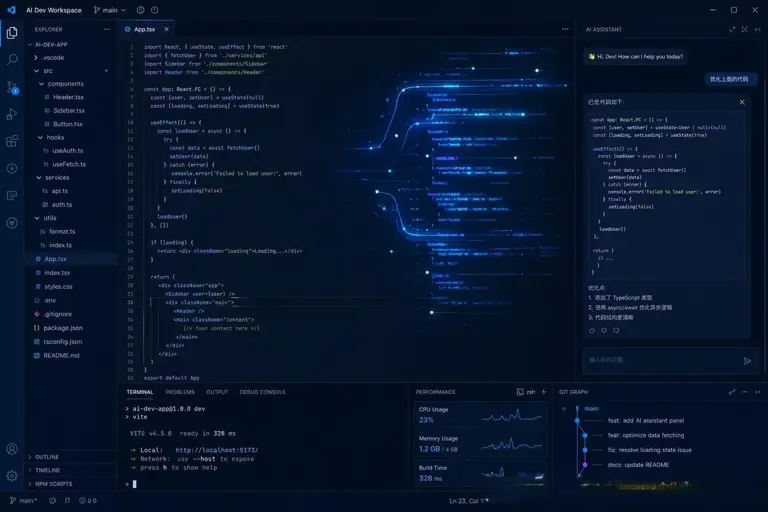Click the main branch indicator in status bar

click(x=23, y=501)
